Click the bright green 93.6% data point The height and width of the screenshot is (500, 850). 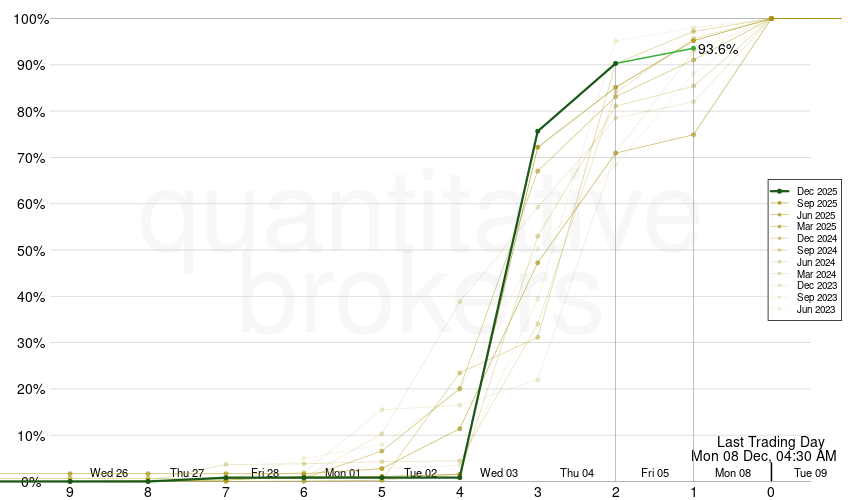pyautogui.click(x=693, y=48)
